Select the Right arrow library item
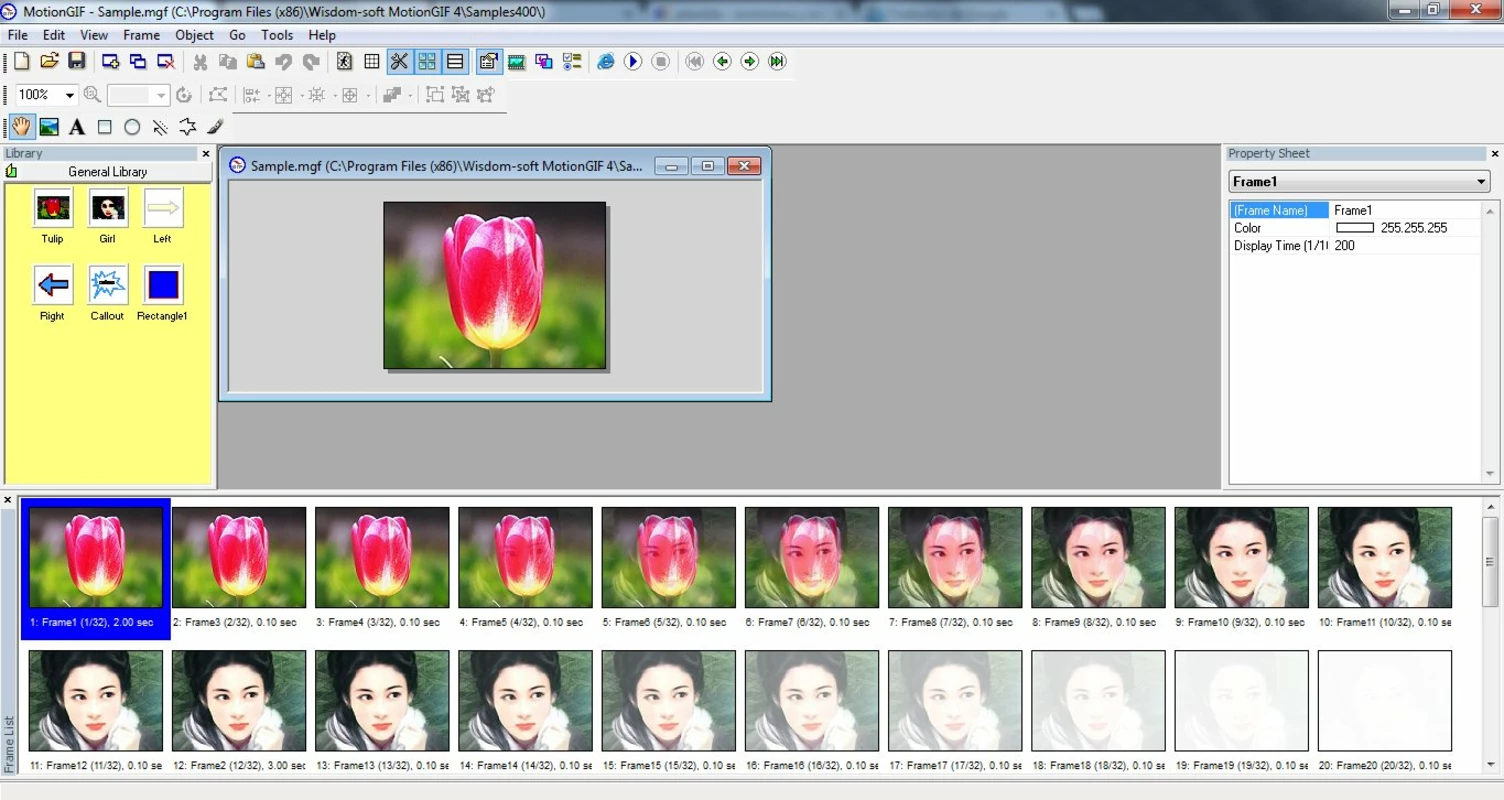 (52, 293)
